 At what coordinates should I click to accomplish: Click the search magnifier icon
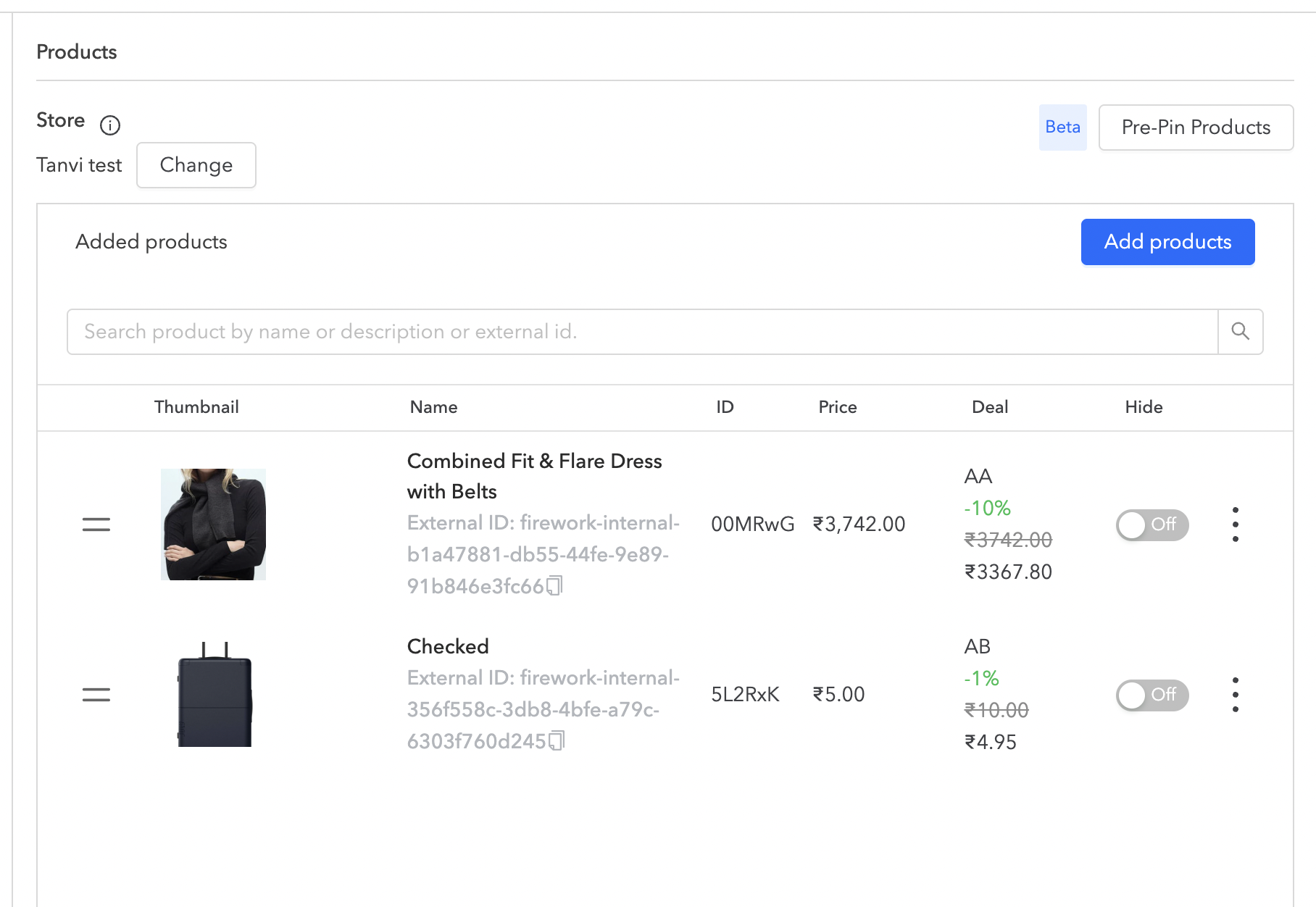[x=1240, y=332]
